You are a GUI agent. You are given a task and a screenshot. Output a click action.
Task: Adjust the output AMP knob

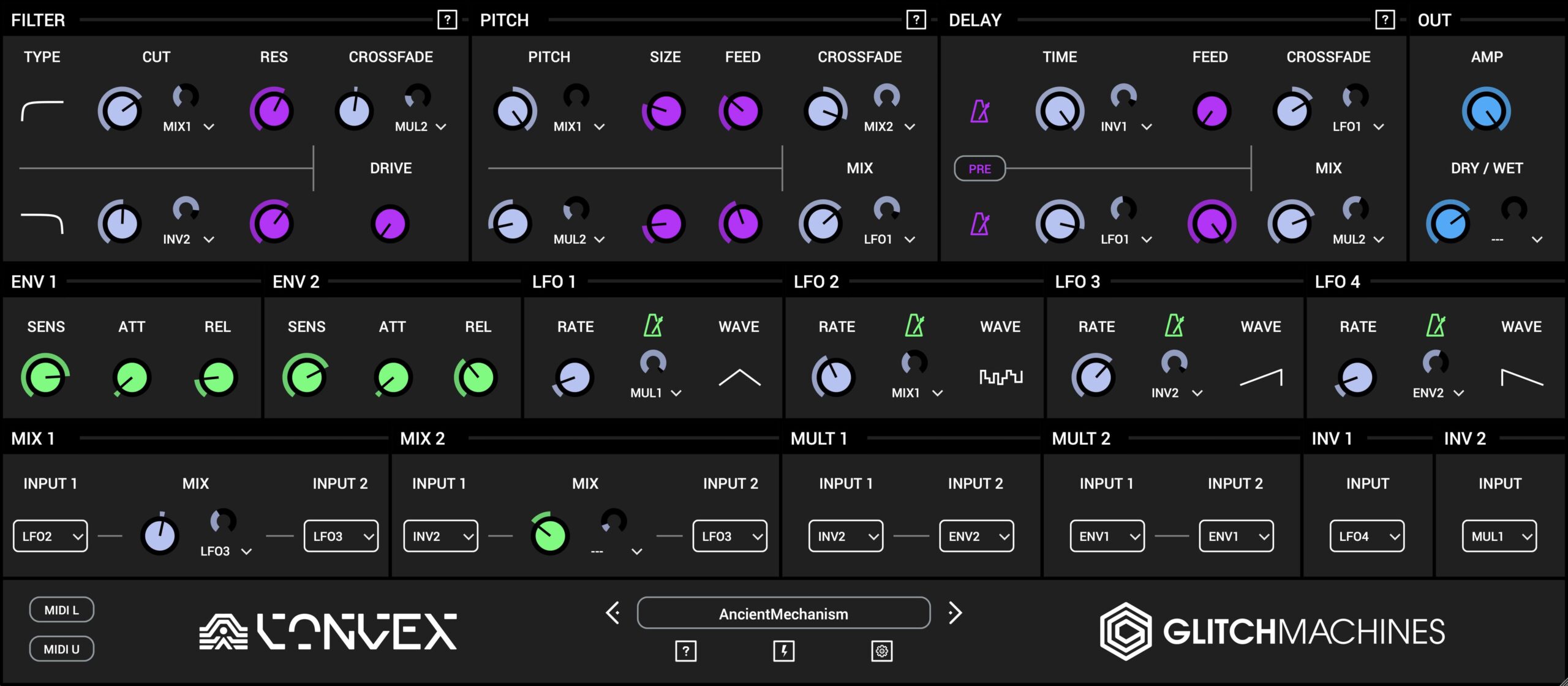[1487, 111]
